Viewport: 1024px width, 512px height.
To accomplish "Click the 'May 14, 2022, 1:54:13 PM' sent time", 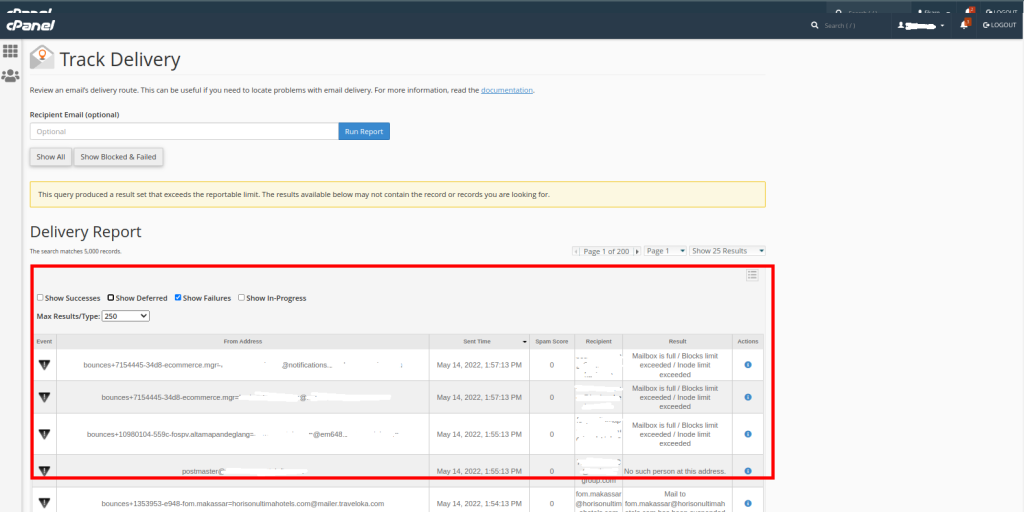I will pos(479,504).
